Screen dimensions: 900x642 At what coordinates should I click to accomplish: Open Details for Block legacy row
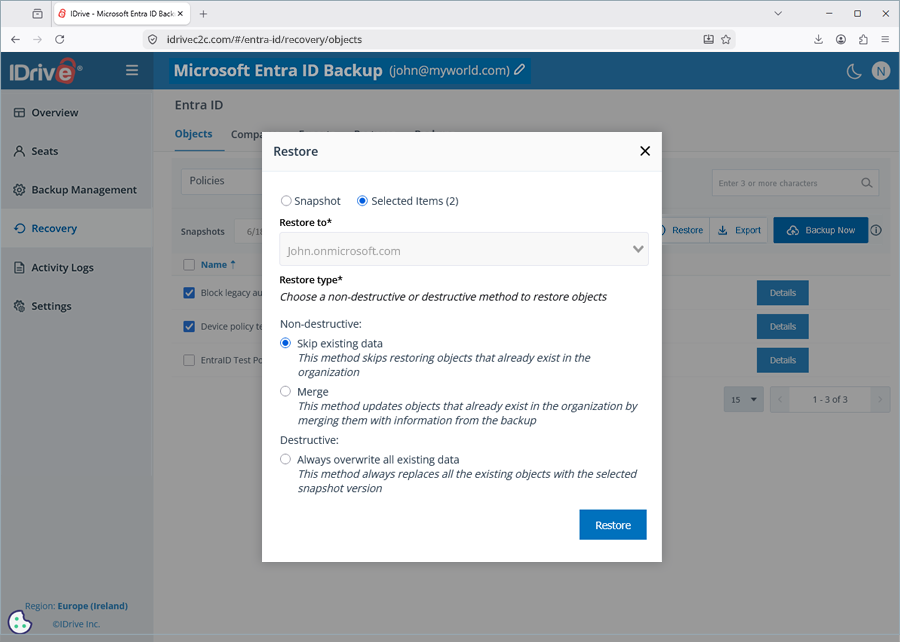pos(782,293)
